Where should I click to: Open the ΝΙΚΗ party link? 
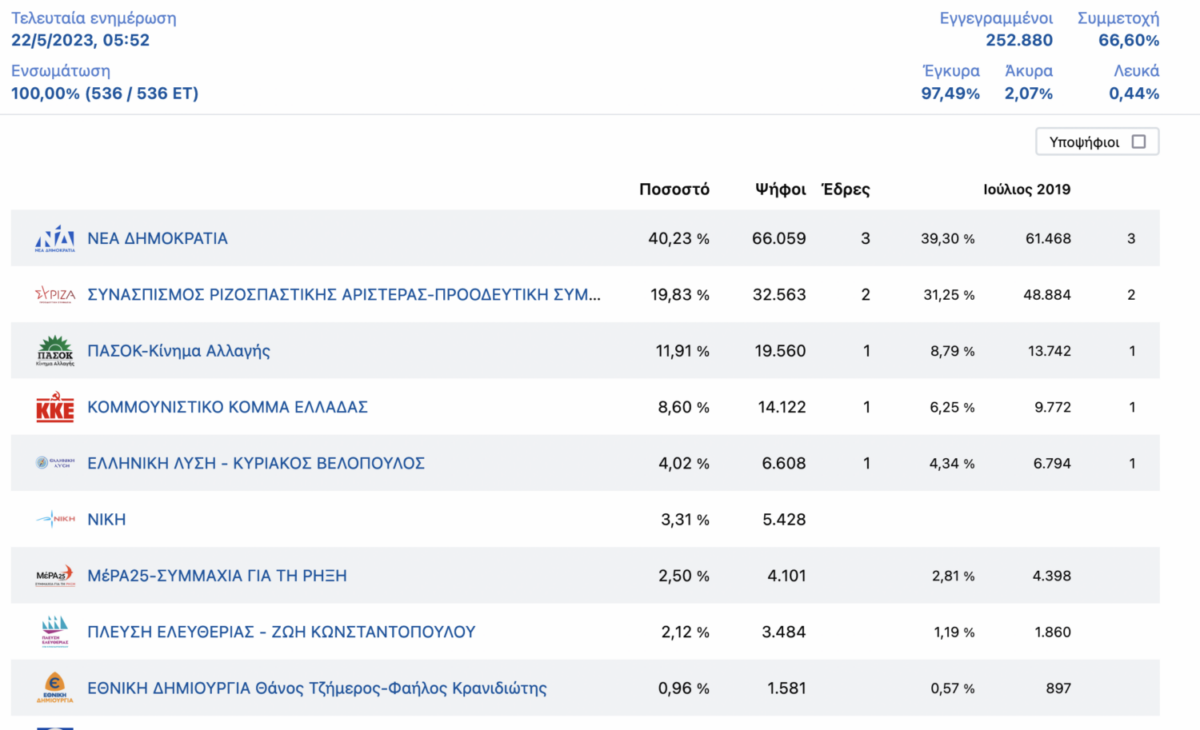pos(107,520)
